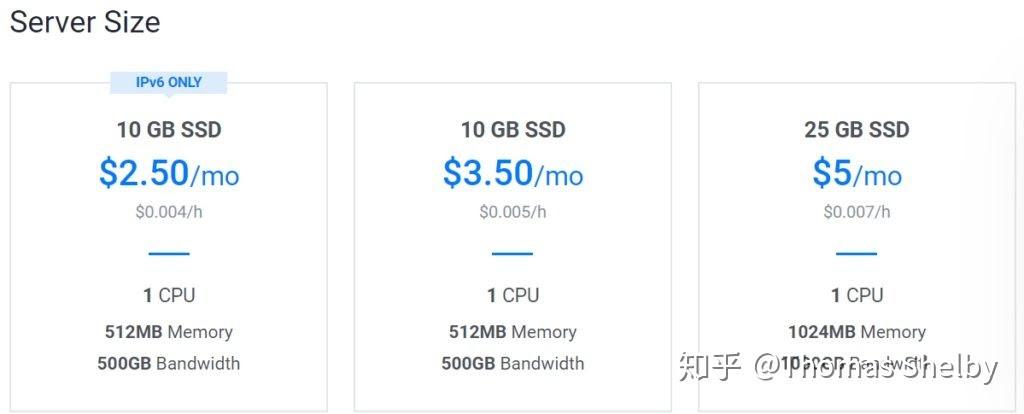Screen dimensions: 1024x414
Task: Click 1 CPU in the $5 plan
Action: pos(857,295)
